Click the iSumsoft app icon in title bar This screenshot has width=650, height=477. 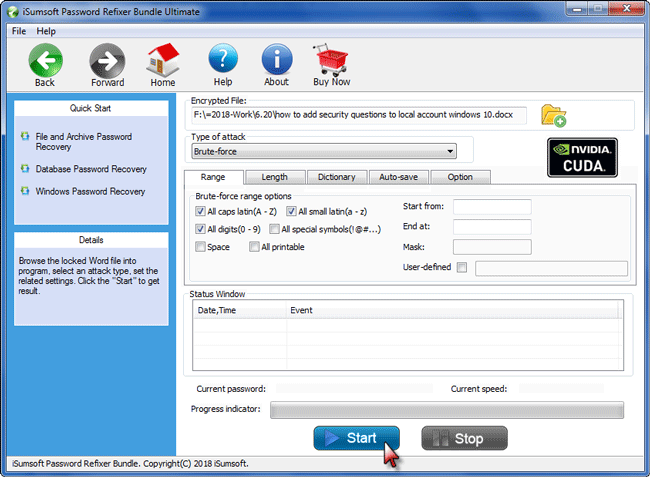coord(13,12)
